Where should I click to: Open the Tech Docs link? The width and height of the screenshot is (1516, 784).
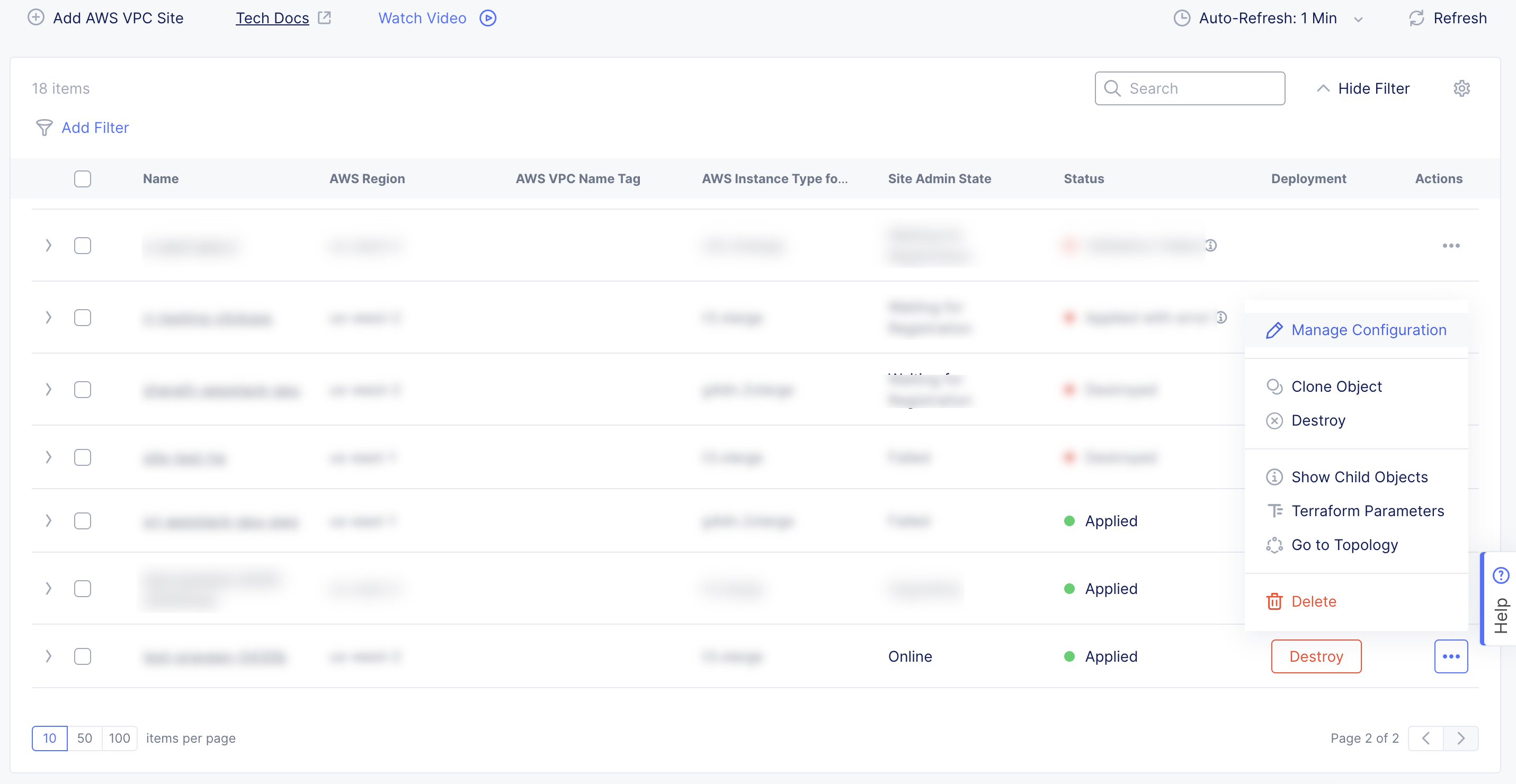point(272,18)
